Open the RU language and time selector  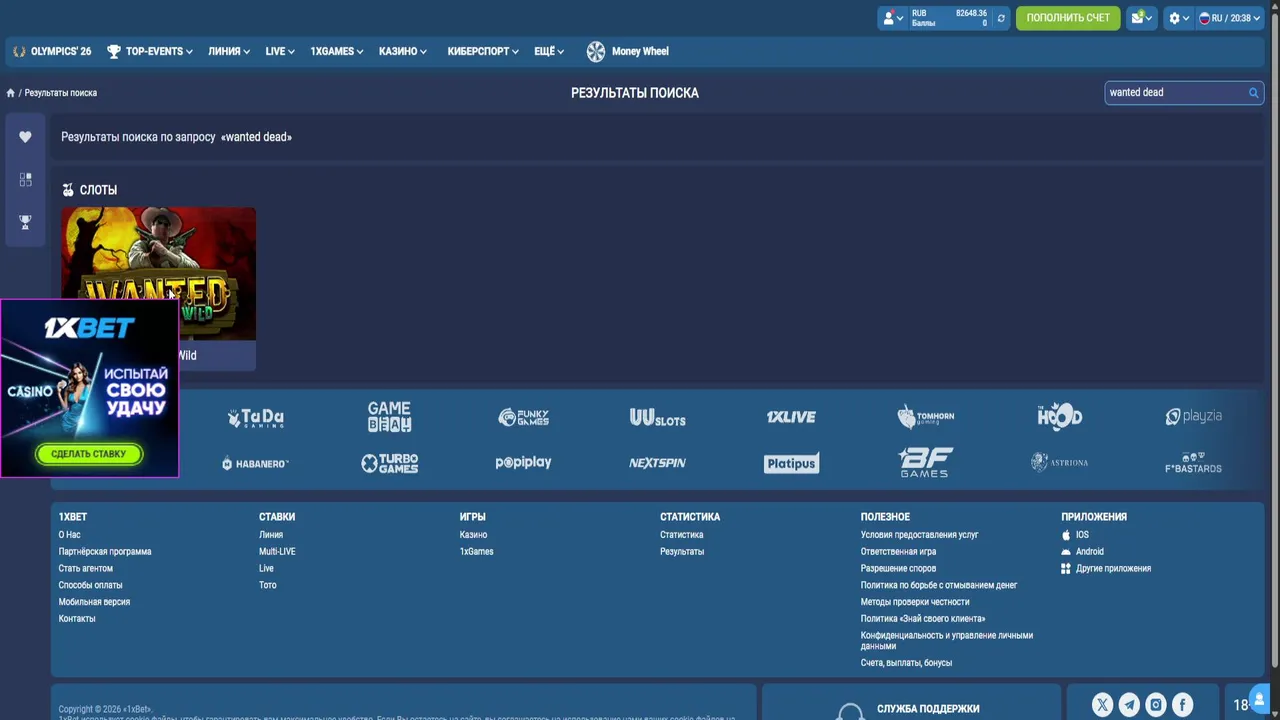pyautogui.click(x=1230, y=18)
